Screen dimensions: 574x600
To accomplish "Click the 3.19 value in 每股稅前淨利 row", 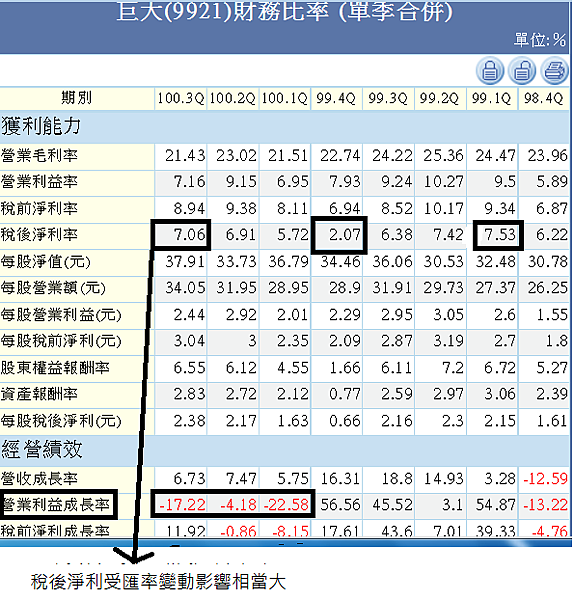I will (448, 341).
